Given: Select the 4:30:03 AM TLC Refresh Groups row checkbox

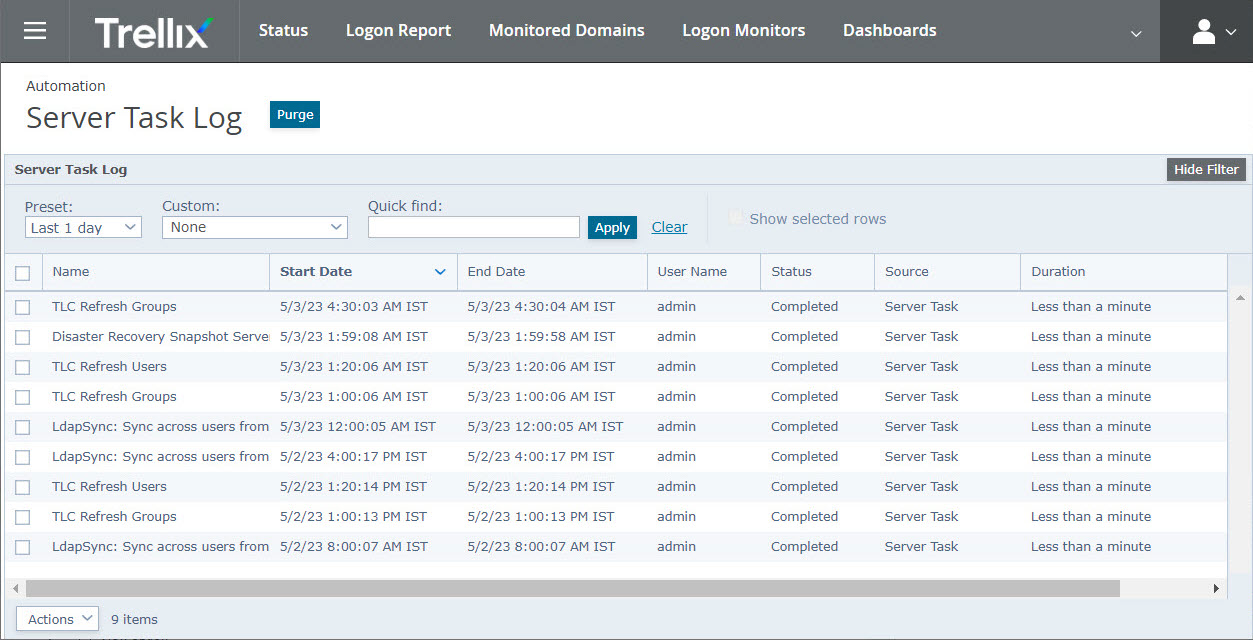Looking at the screenshot, I should (x=22, y=307).
